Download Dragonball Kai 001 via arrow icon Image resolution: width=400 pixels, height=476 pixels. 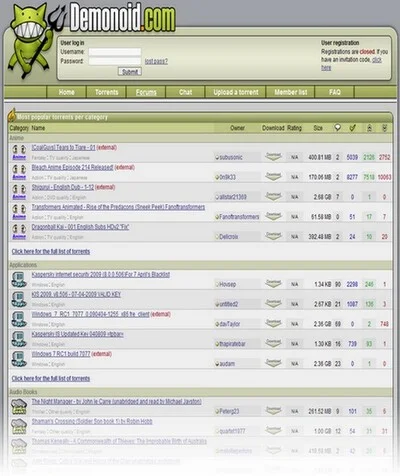pyautogui.click(x=273, y=236)
